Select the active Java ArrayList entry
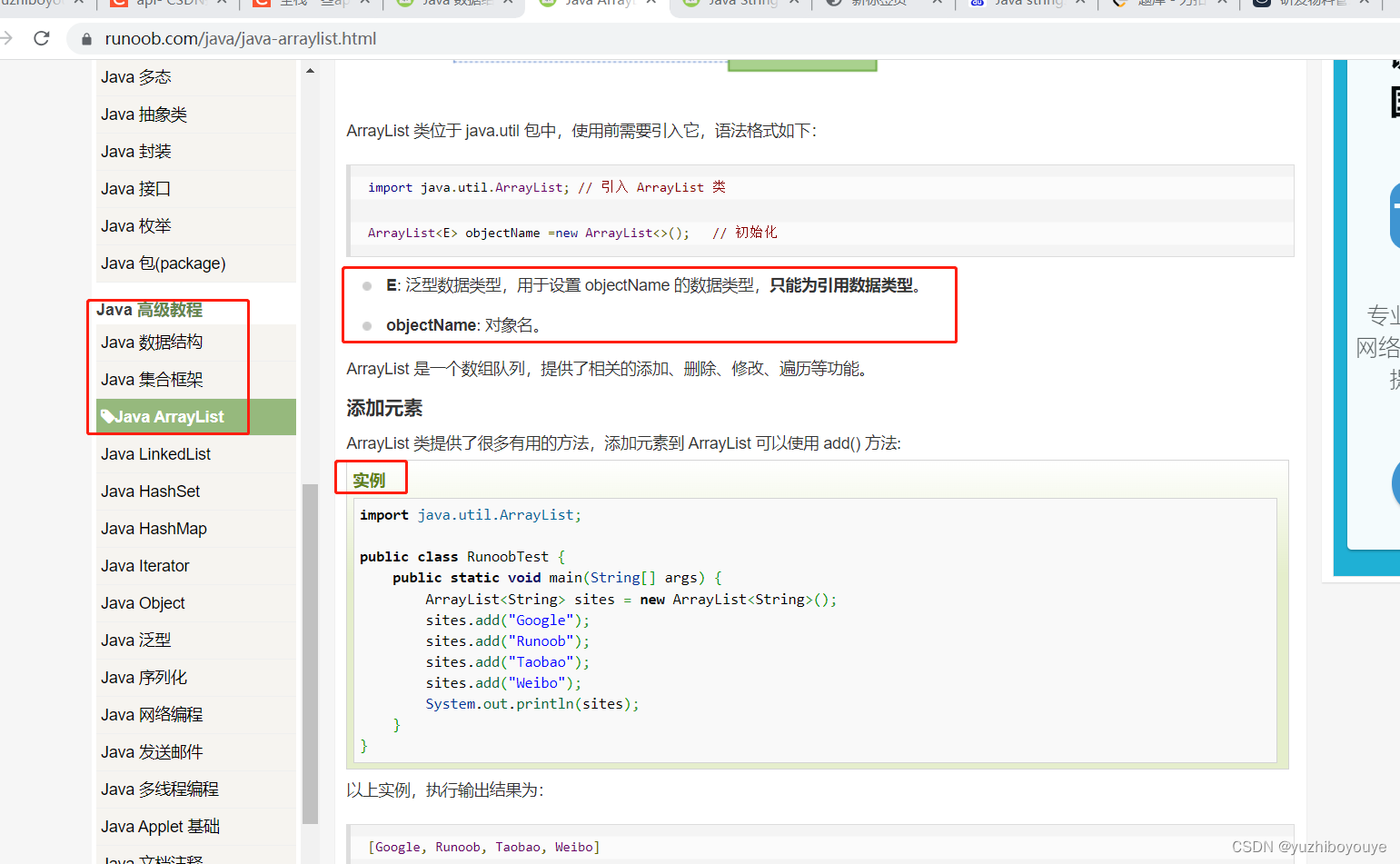 pyautogui.click(x=196, y=417)
